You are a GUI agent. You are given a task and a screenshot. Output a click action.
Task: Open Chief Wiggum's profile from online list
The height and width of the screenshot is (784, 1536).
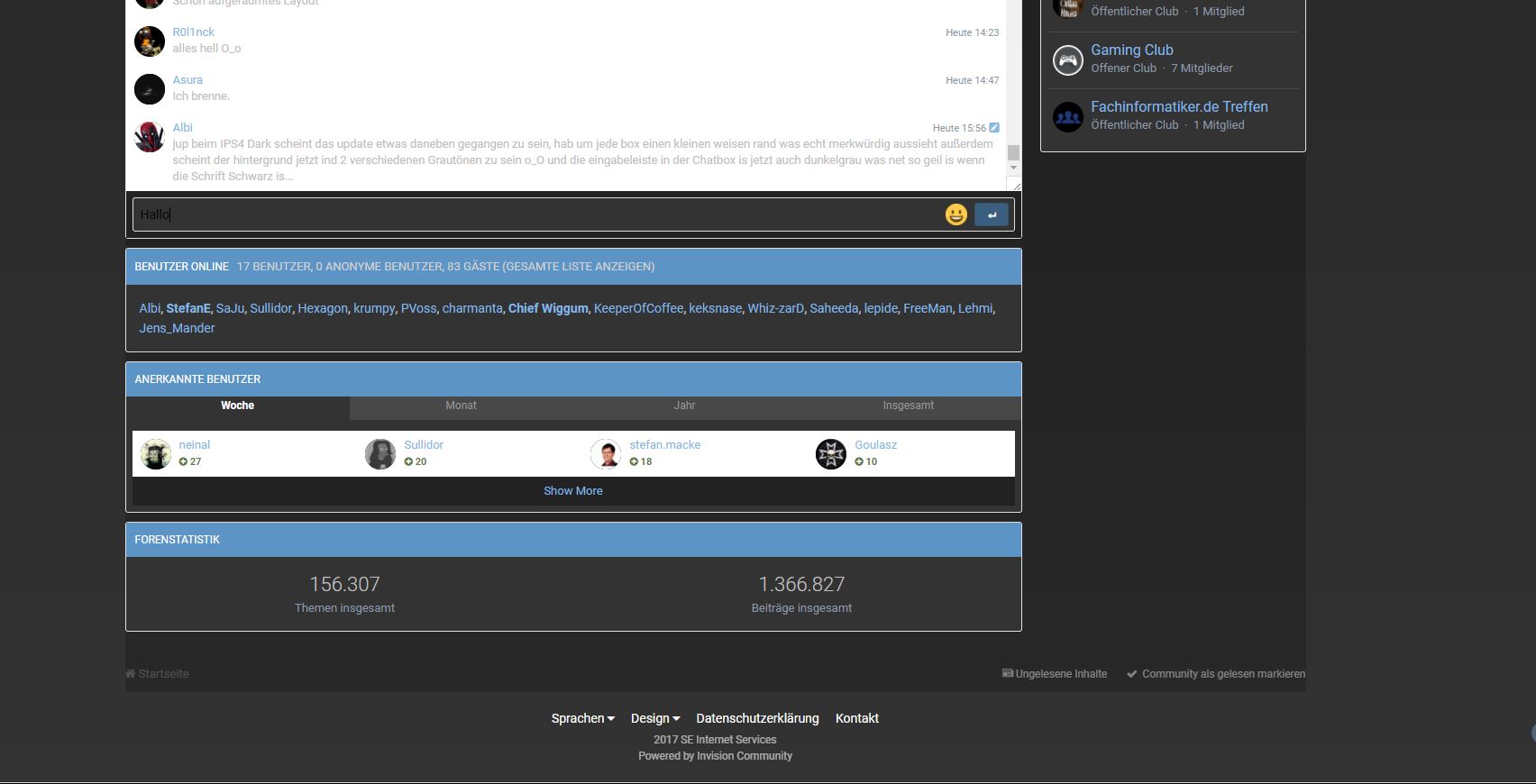coord(548,308)
